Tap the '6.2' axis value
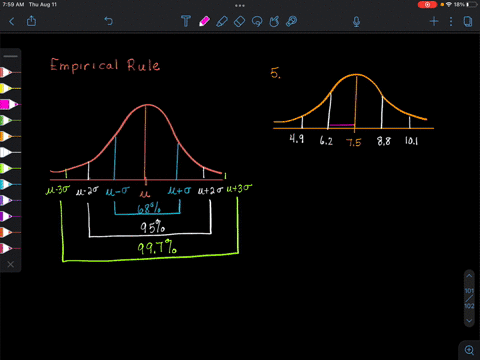Screen dimensions: 480x360 pyautogui.click(x=326, y=141)
